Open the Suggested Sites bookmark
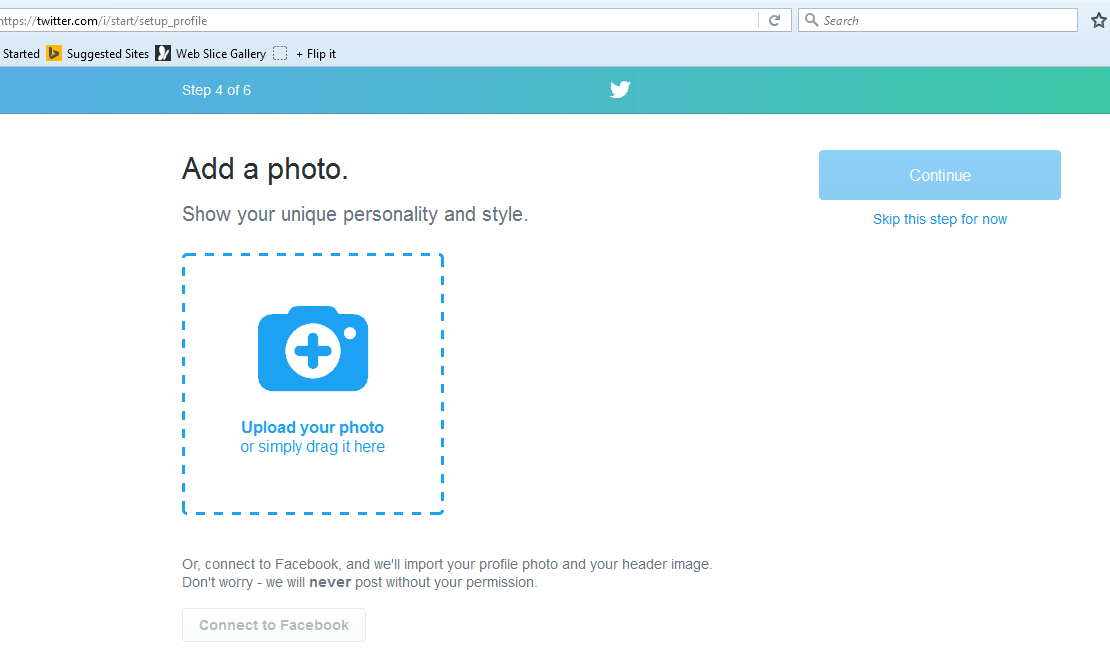 click(108, 54)
